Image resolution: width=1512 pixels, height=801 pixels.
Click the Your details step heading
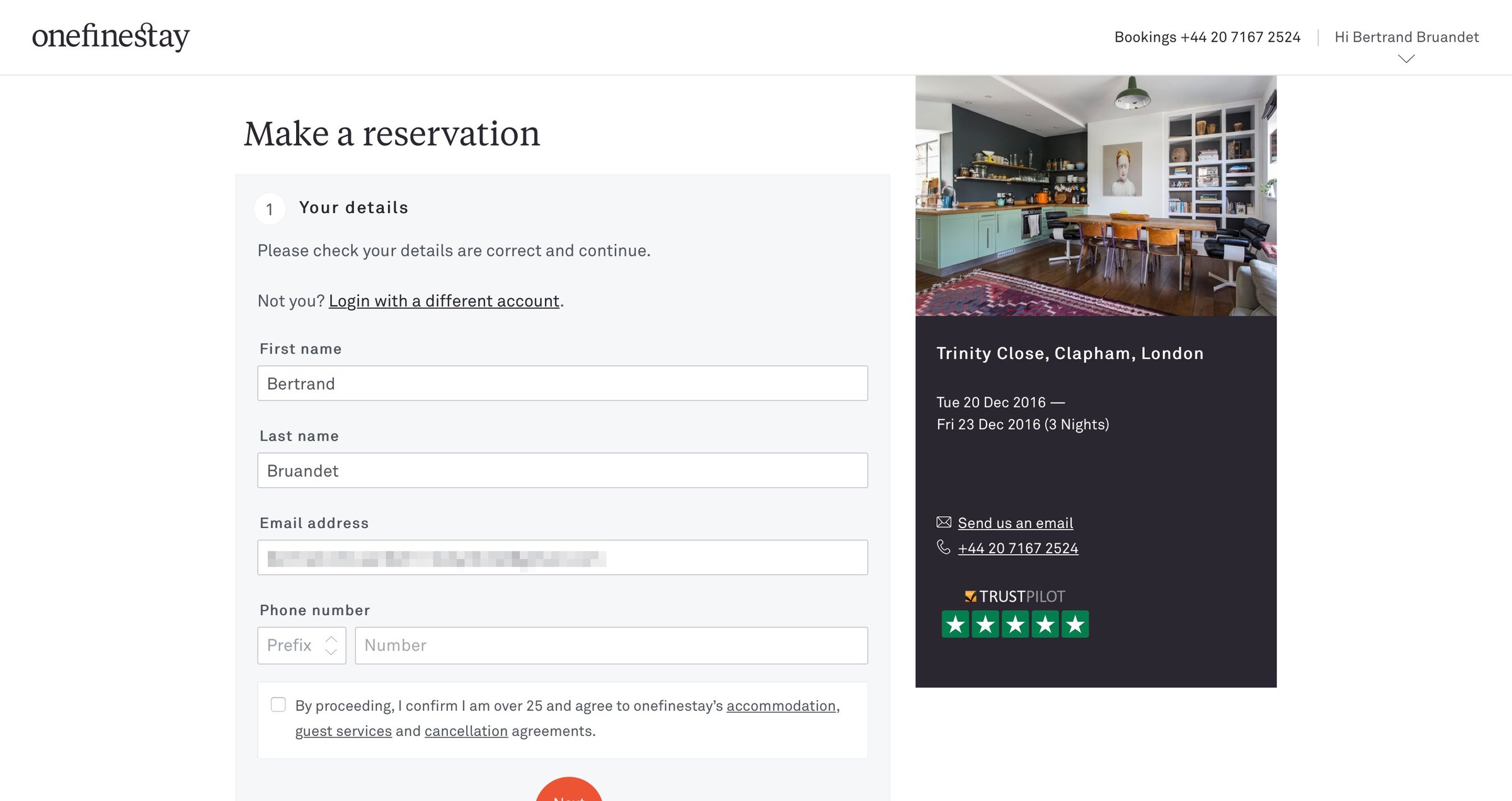point(353,208)
